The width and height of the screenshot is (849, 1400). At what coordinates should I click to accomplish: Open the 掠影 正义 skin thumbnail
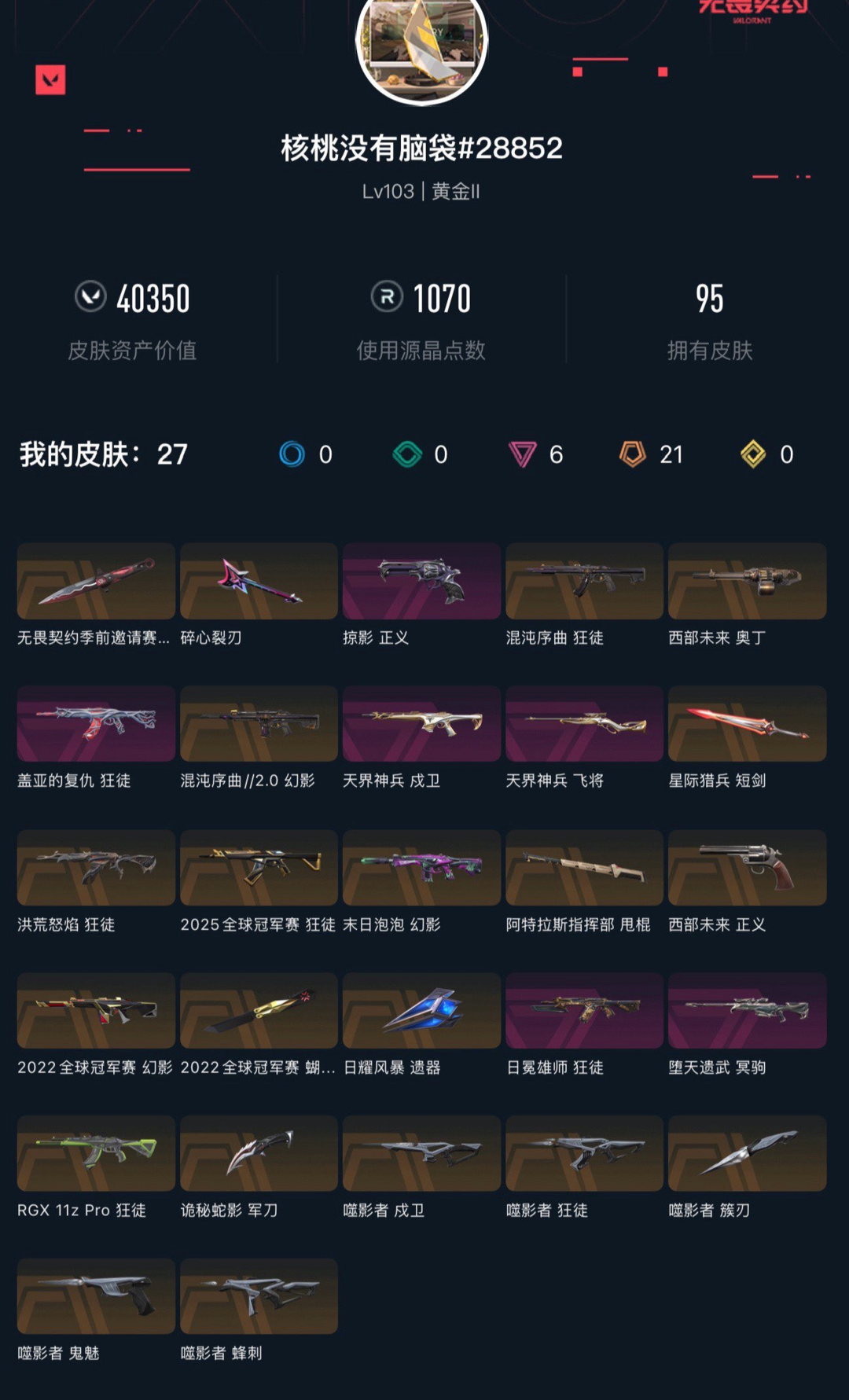coord(421,581)
